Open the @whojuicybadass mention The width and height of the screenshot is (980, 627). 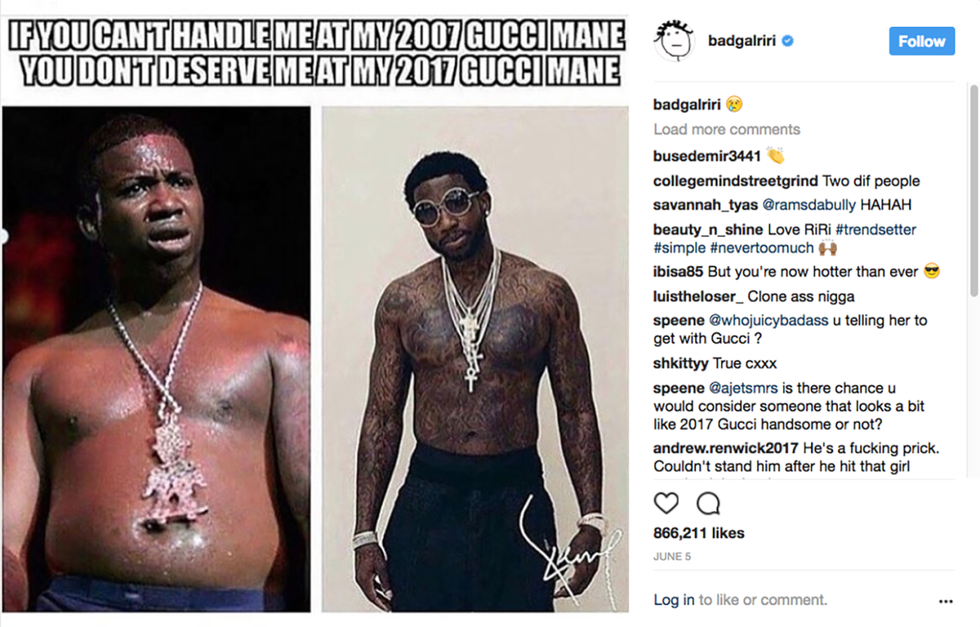(768, 320)
